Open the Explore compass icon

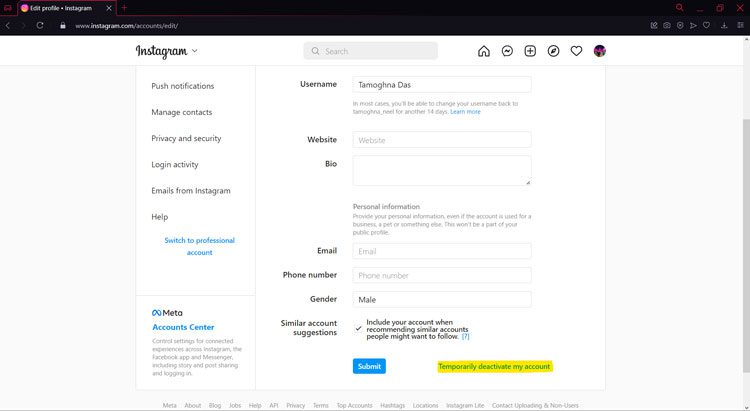pos(553,51)
